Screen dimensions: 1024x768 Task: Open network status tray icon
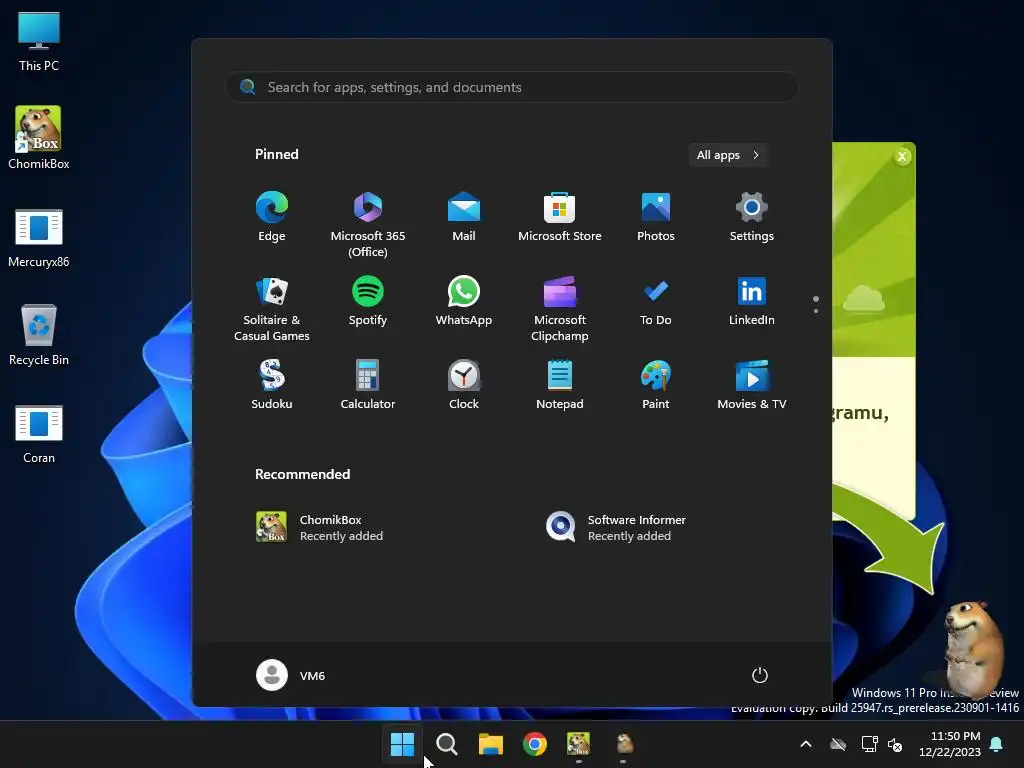(869, 744)
